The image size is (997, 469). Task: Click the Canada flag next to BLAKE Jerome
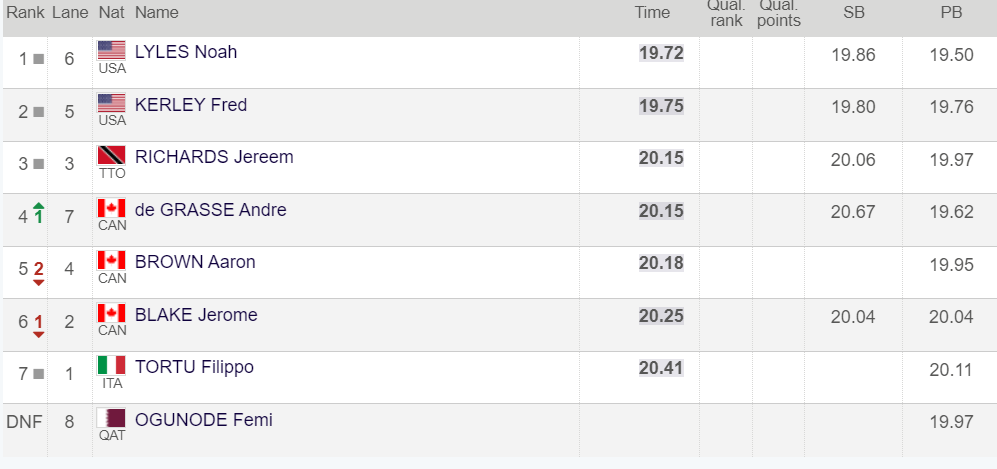tap(111, 313)
